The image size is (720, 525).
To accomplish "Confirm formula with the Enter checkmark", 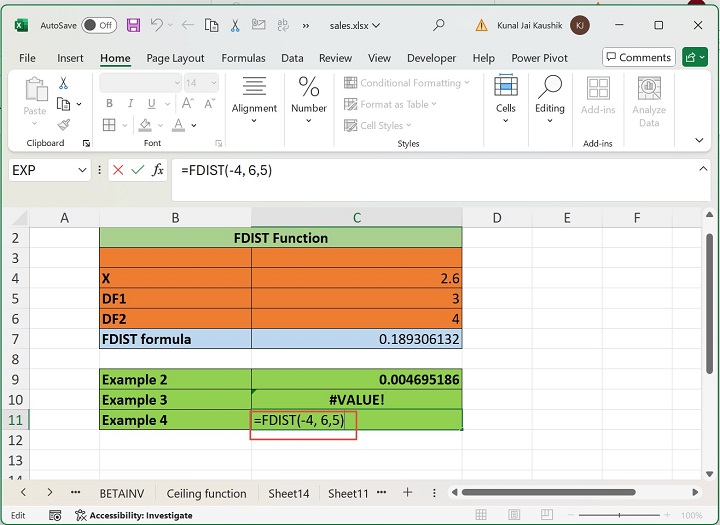I will (138, 170).
